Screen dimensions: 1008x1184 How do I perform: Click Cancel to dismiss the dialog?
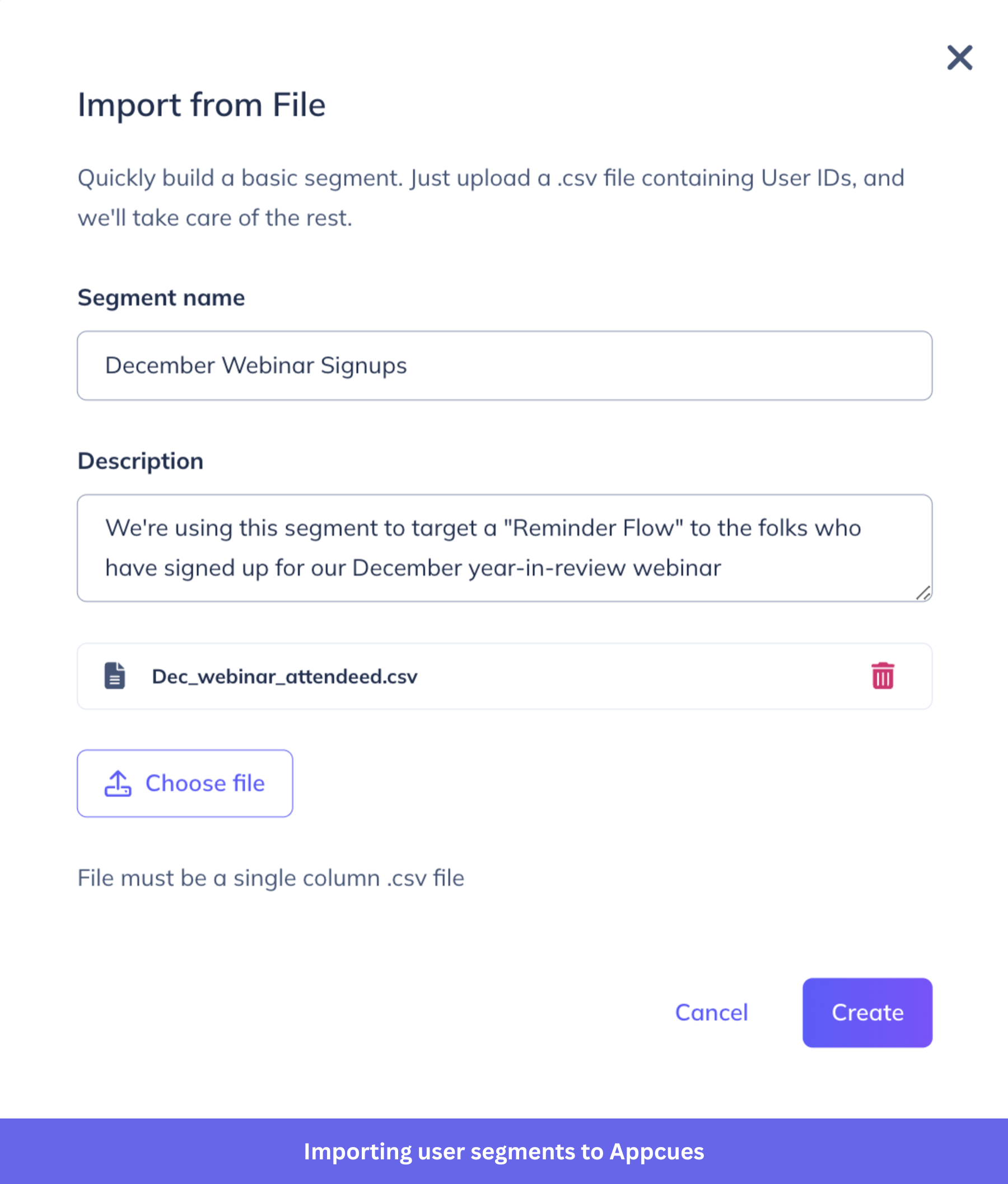[x=711, y=1013]
